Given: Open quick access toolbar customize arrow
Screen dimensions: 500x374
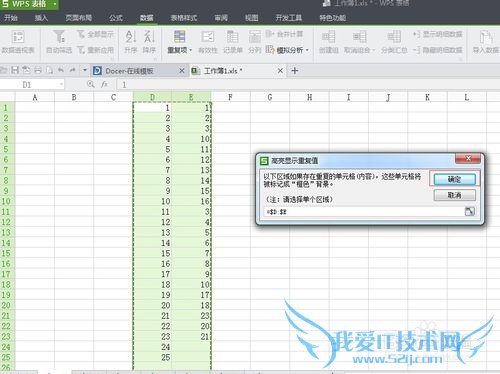Looking at the screenshot, I should coord(85,70).
